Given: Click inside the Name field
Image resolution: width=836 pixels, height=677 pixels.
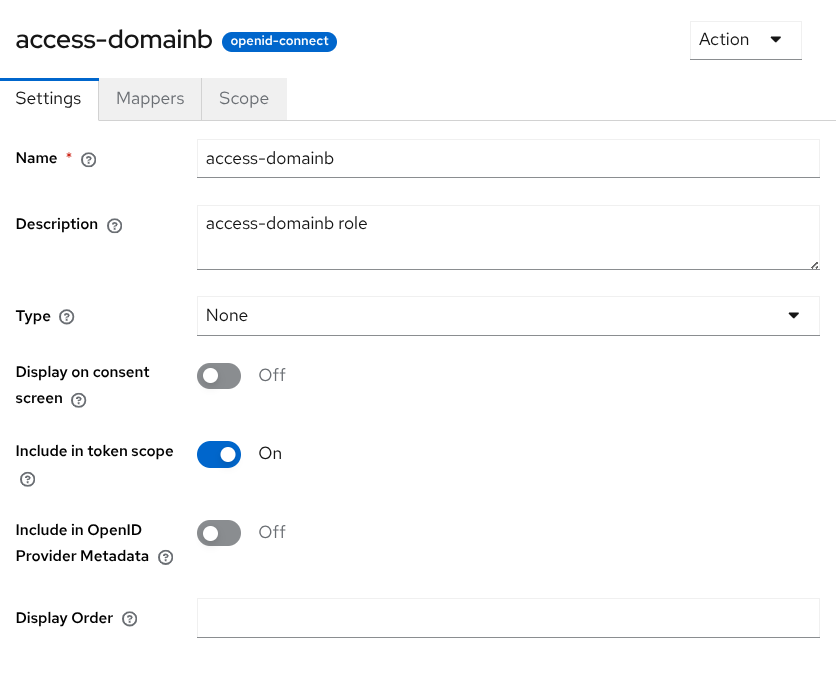Looking at the screenshot, I should [508, 158].
